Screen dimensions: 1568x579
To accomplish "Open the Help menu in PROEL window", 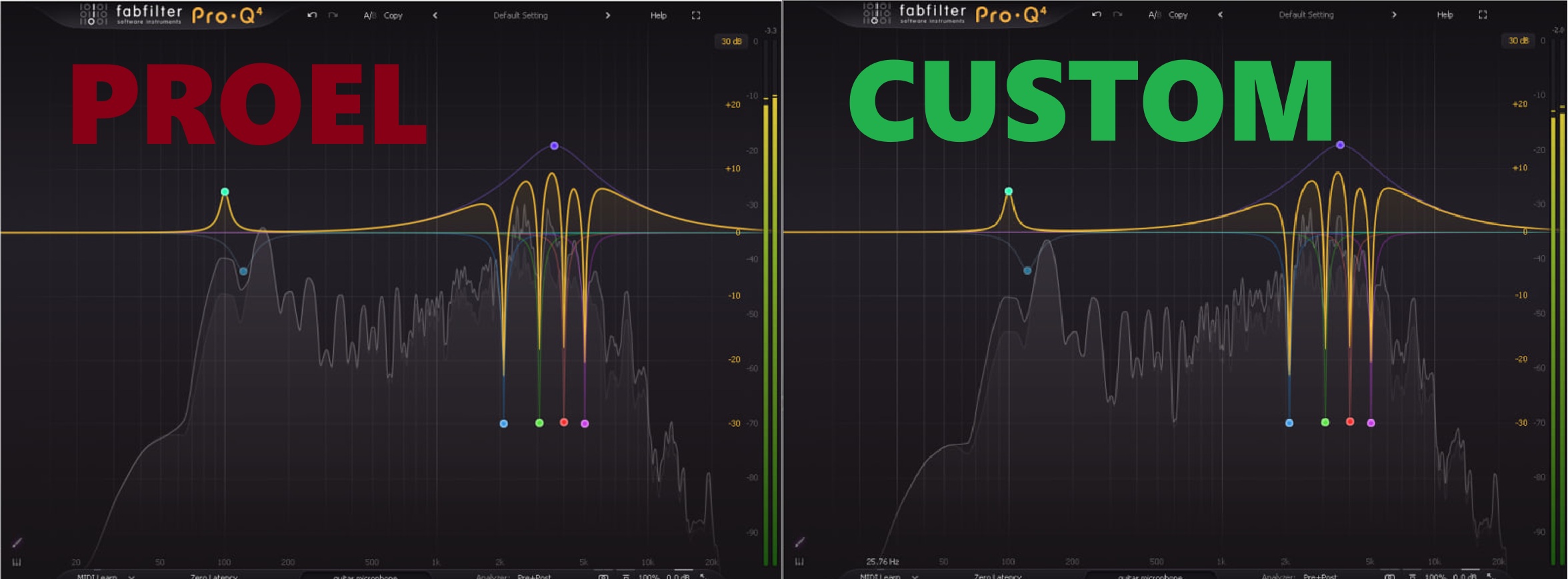I will [x=658, y=15].
